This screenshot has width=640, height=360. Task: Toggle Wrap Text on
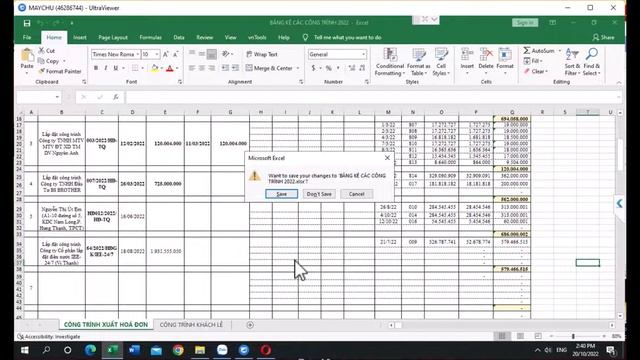point(262,54)
